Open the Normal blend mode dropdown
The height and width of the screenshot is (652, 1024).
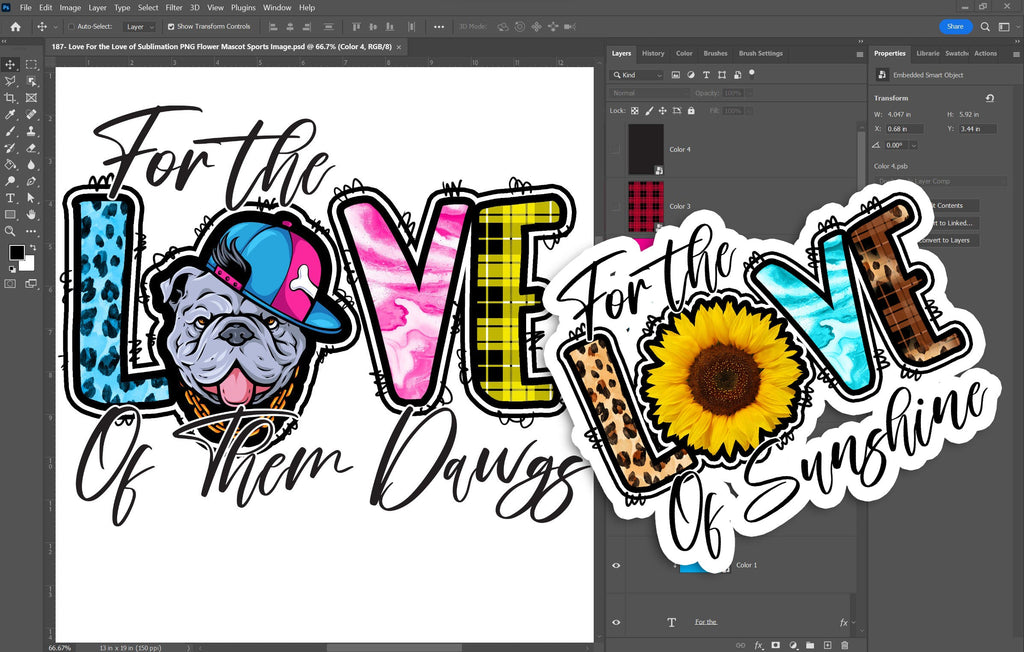648,93
